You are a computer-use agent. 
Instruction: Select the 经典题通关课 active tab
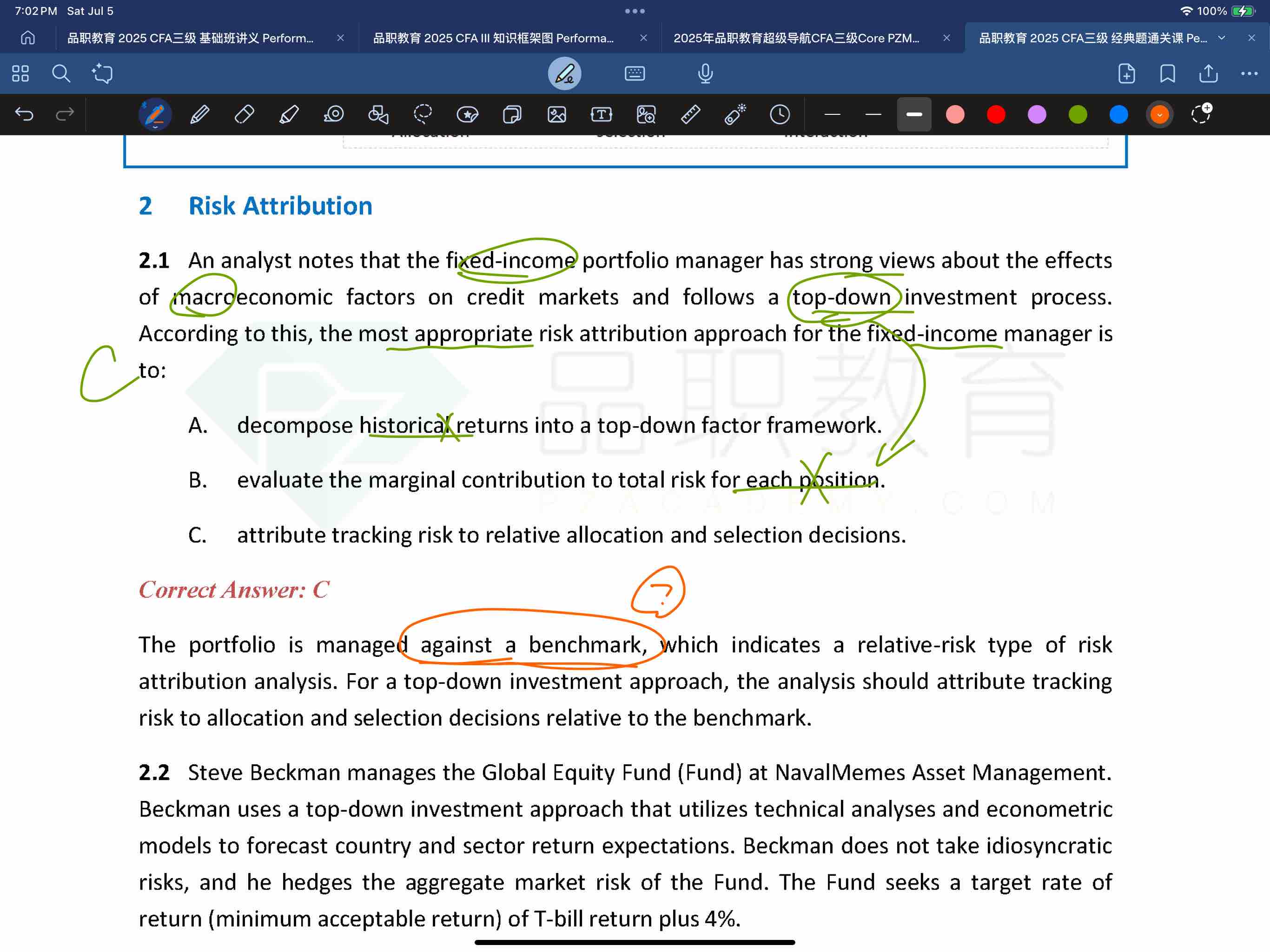click(1093, 38)
